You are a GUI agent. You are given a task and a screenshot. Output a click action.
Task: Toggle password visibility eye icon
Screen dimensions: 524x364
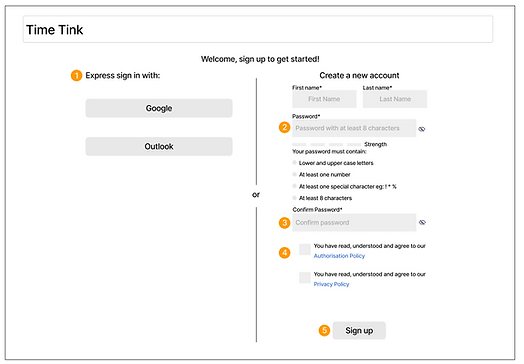pyautogui.click(x=422, y=129)
